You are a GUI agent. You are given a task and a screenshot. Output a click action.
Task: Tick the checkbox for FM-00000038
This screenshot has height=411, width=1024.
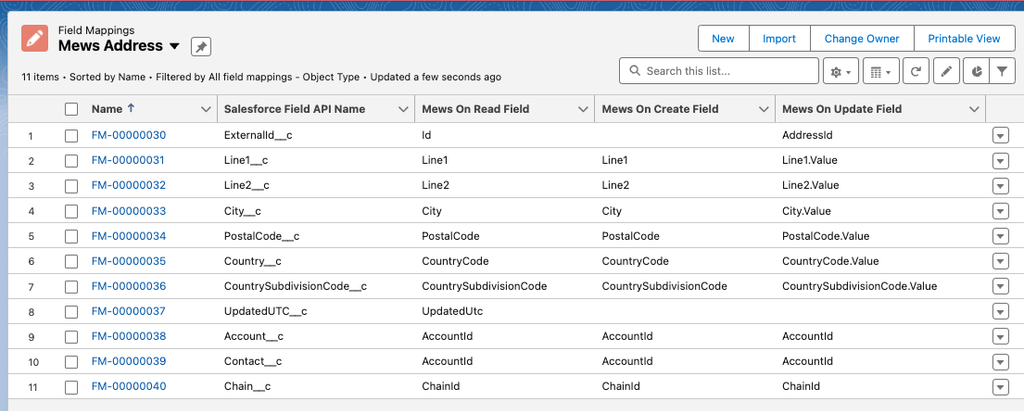(72, 337)
